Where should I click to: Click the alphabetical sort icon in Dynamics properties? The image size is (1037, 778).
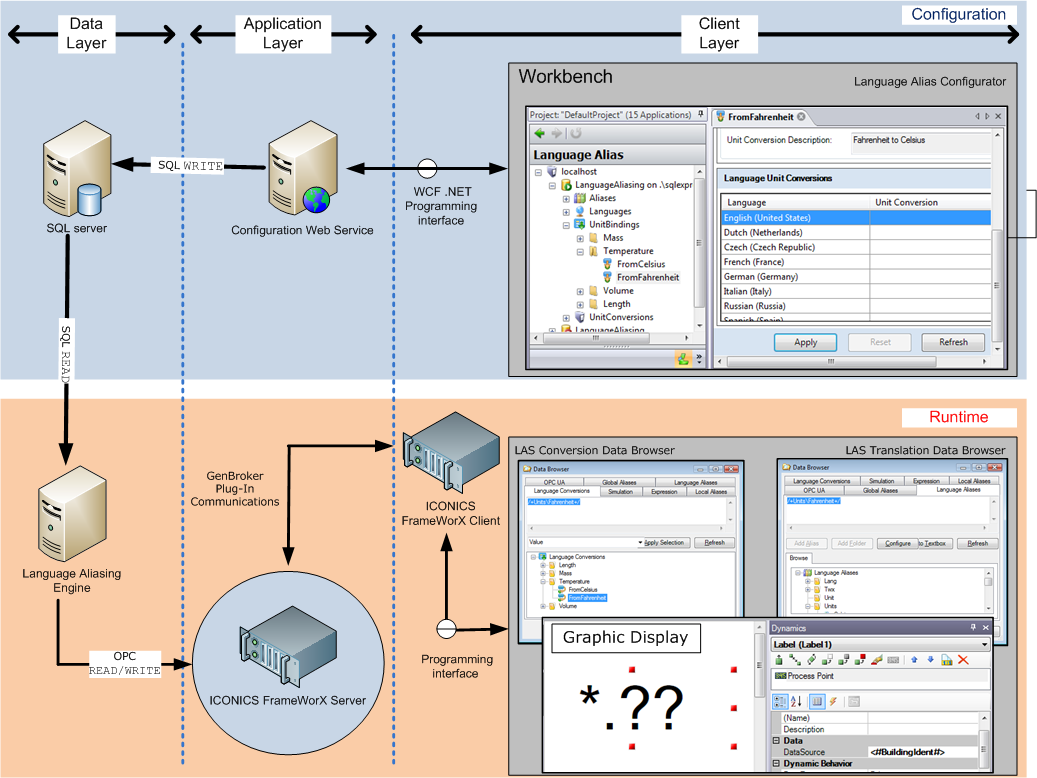pos(796,702)
